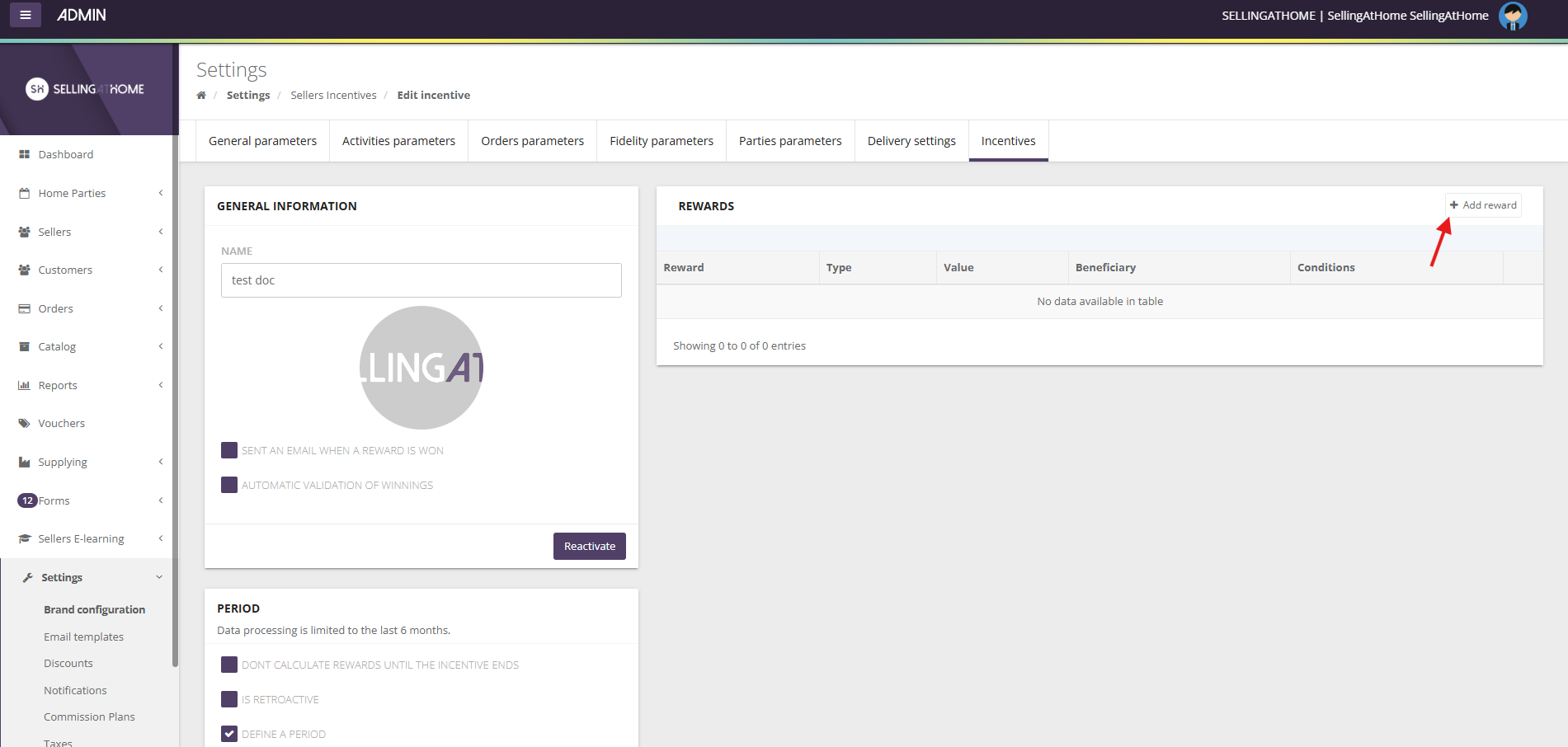Click the home icon in the breadcrumb
1568x747 pixels.
201,96
